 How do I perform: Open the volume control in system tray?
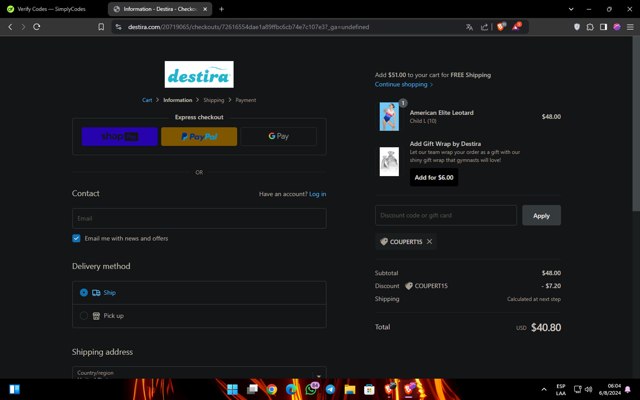coord(588,389)
